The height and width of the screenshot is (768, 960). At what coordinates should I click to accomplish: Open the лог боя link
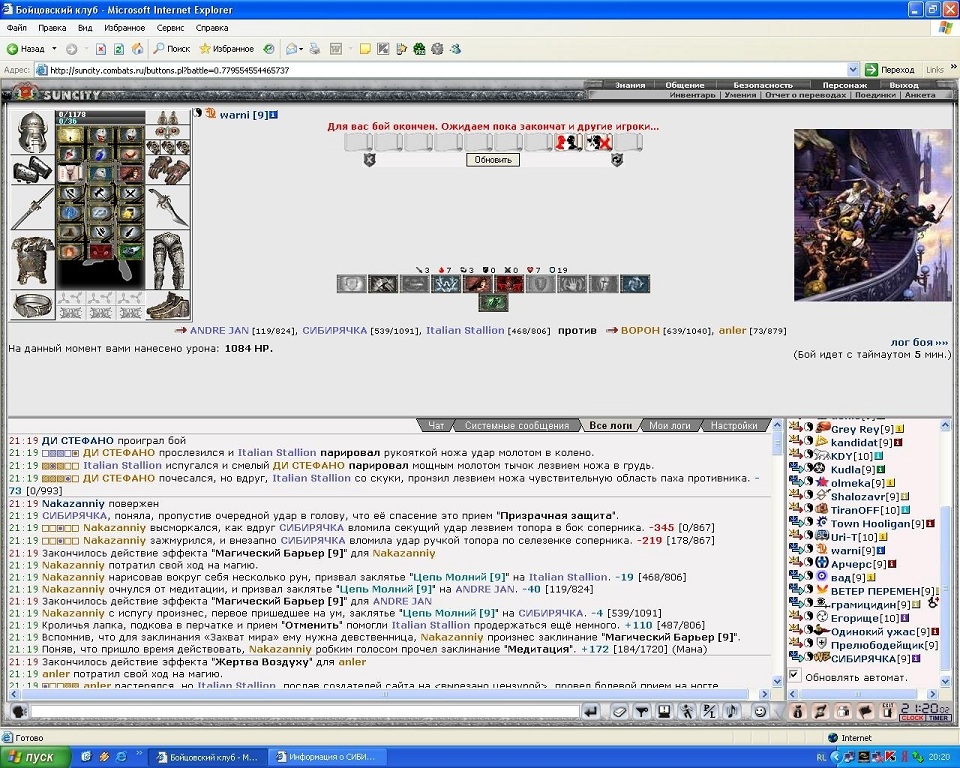tap(919, 342)
